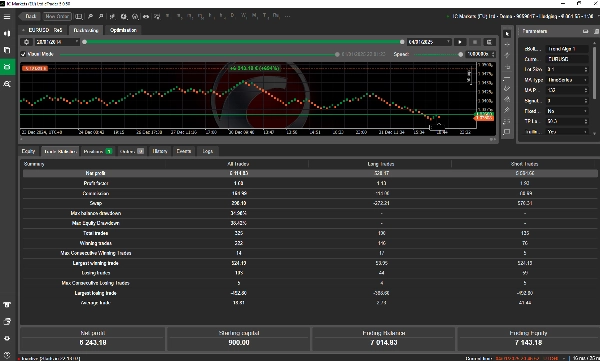Open the Analyze section with magnifier icon in sidebar

click(7, 84)
